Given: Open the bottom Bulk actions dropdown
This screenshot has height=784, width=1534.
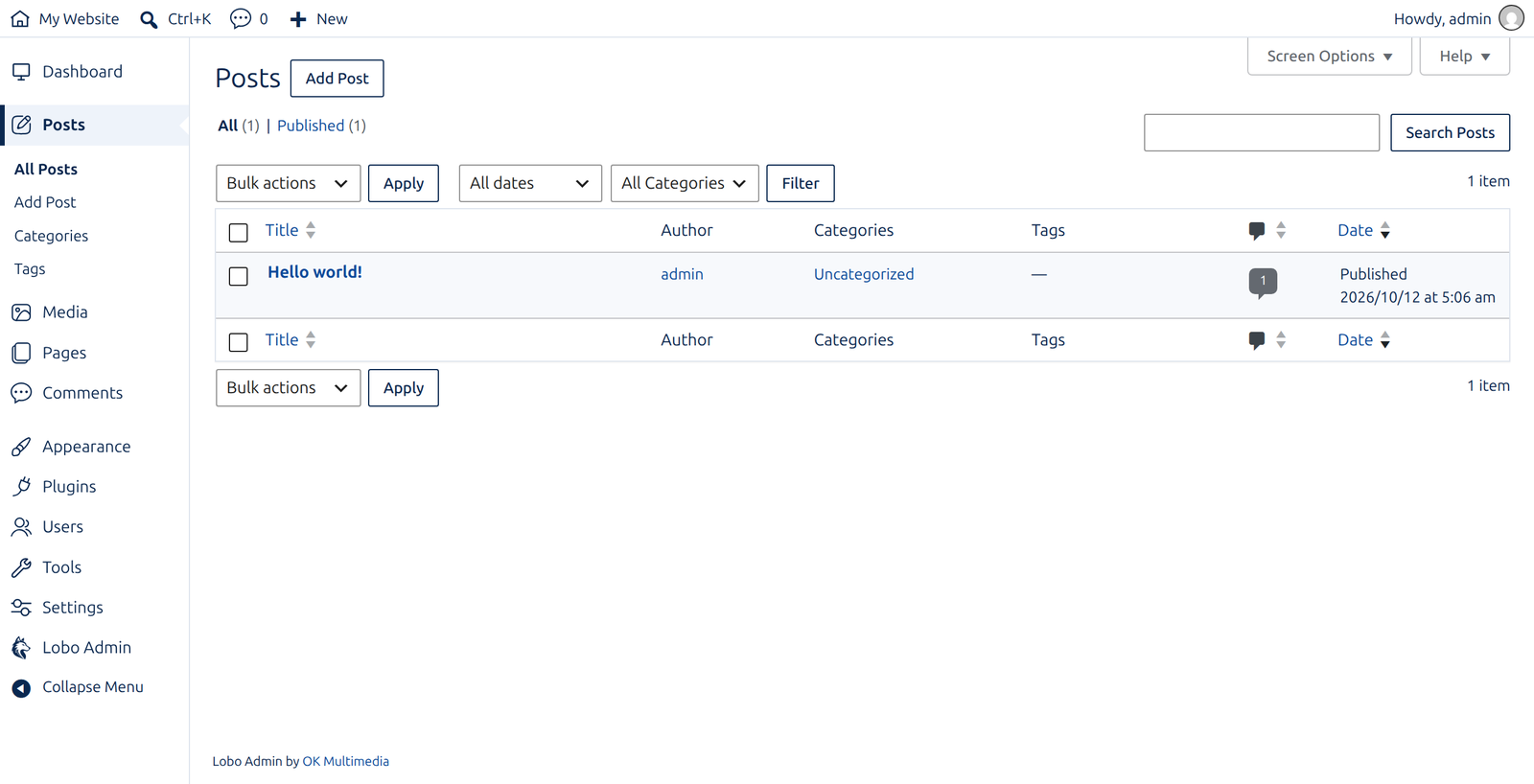Looking at the screenshot, I should (x=289, y=388).
